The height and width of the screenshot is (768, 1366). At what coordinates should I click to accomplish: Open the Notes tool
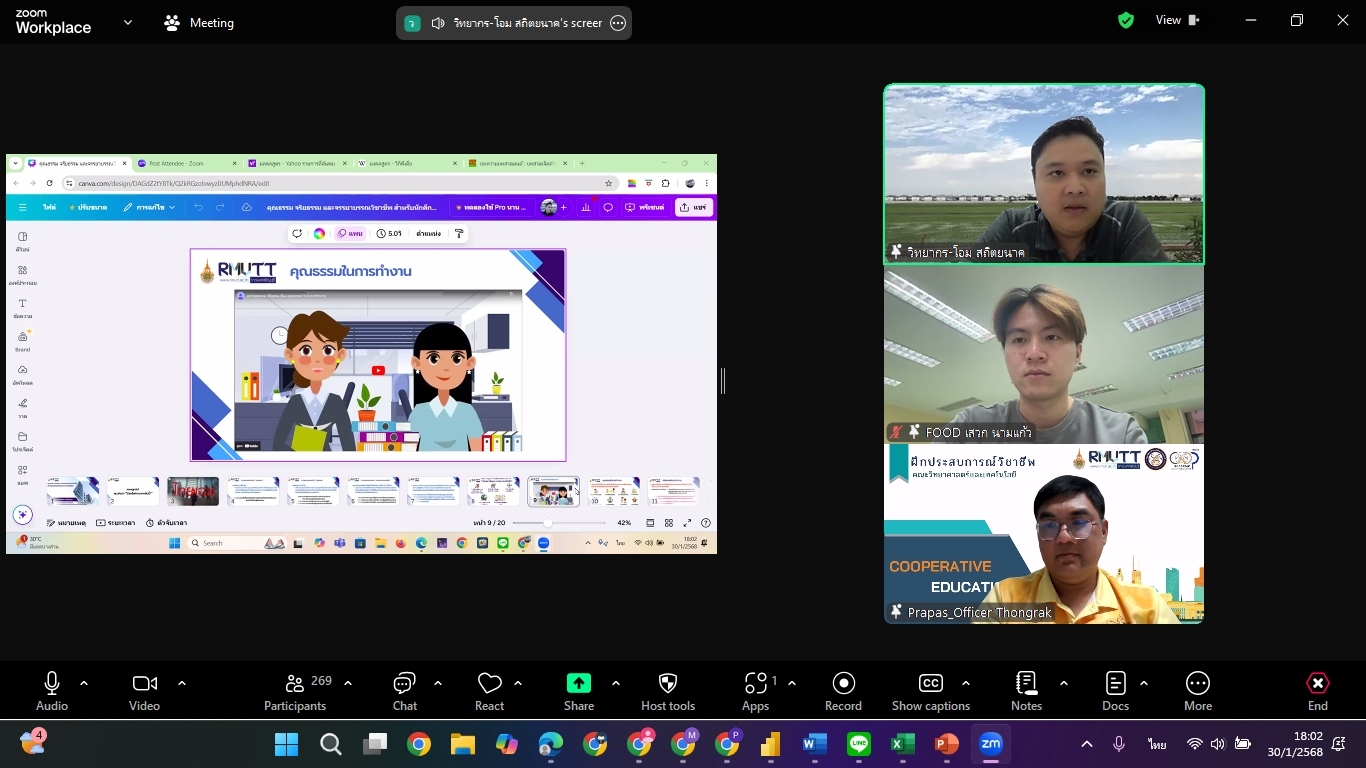click(x=1026, y=691)
